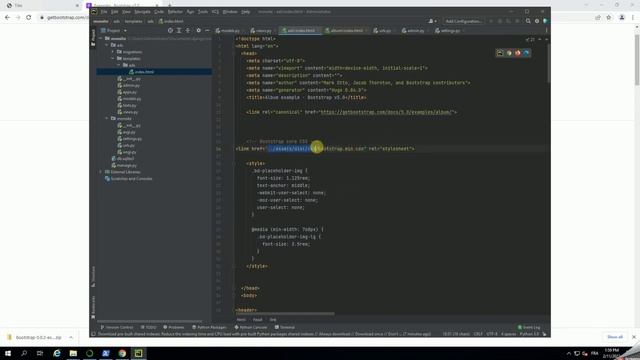The width and height of the screenshot is (640, 360).
Task: Open IDE settings gear in toolbar
Action: [537, 21]
